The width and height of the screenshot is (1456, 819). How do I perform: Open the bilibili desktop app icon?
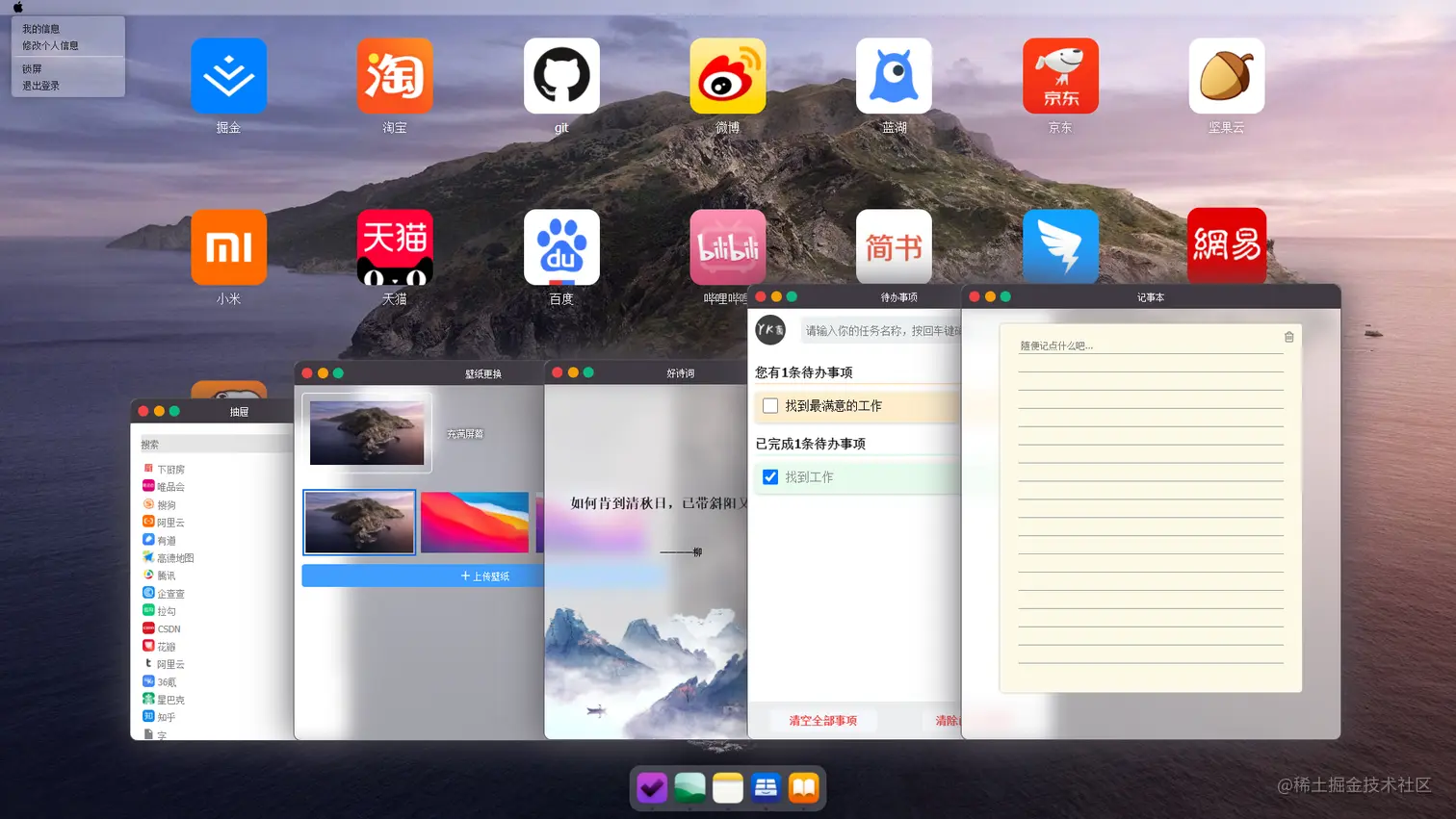(x=728, y=247)
